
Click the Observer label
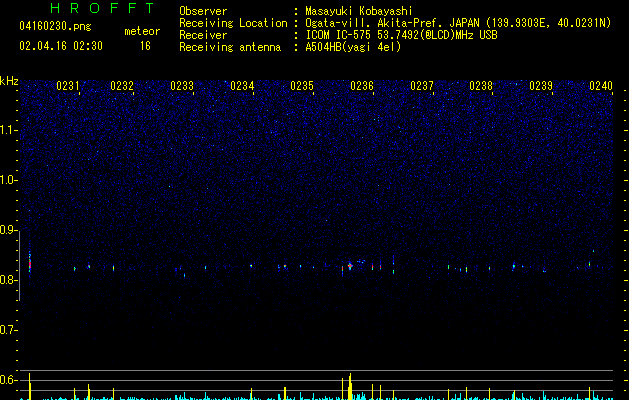(x=203, y=11)
